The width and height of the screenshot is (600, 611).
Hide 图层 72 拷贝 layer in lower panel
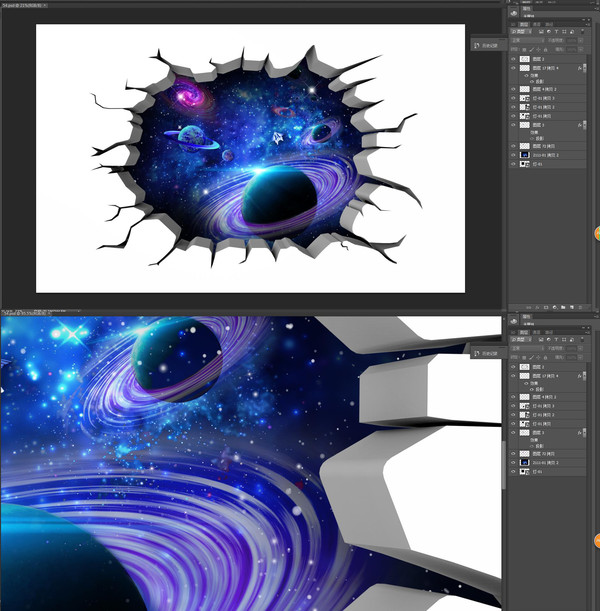(513, 454)
